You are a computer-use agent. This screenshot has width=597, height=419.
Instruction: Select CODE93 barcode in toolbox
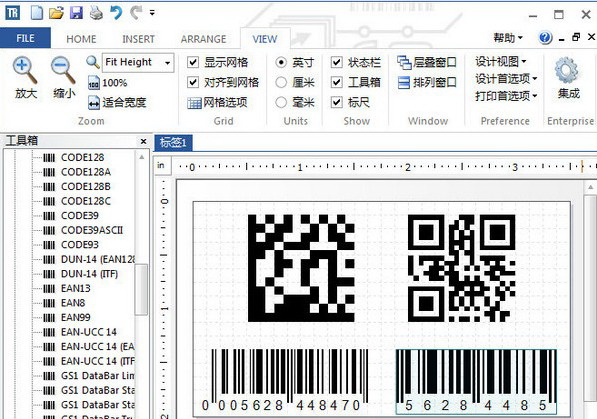tap(80, 245)
